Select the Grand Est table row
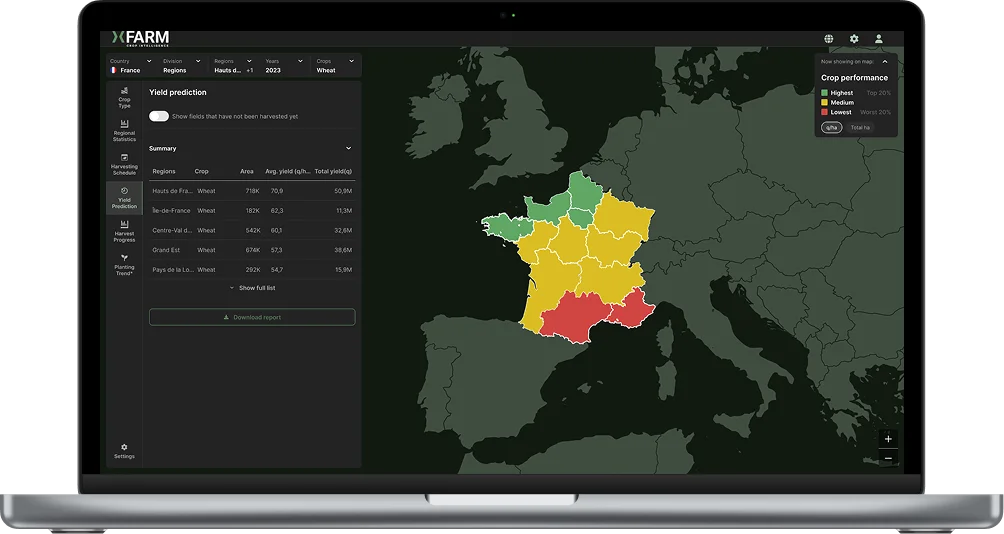 pyautogui.click(x=252, y=250)
